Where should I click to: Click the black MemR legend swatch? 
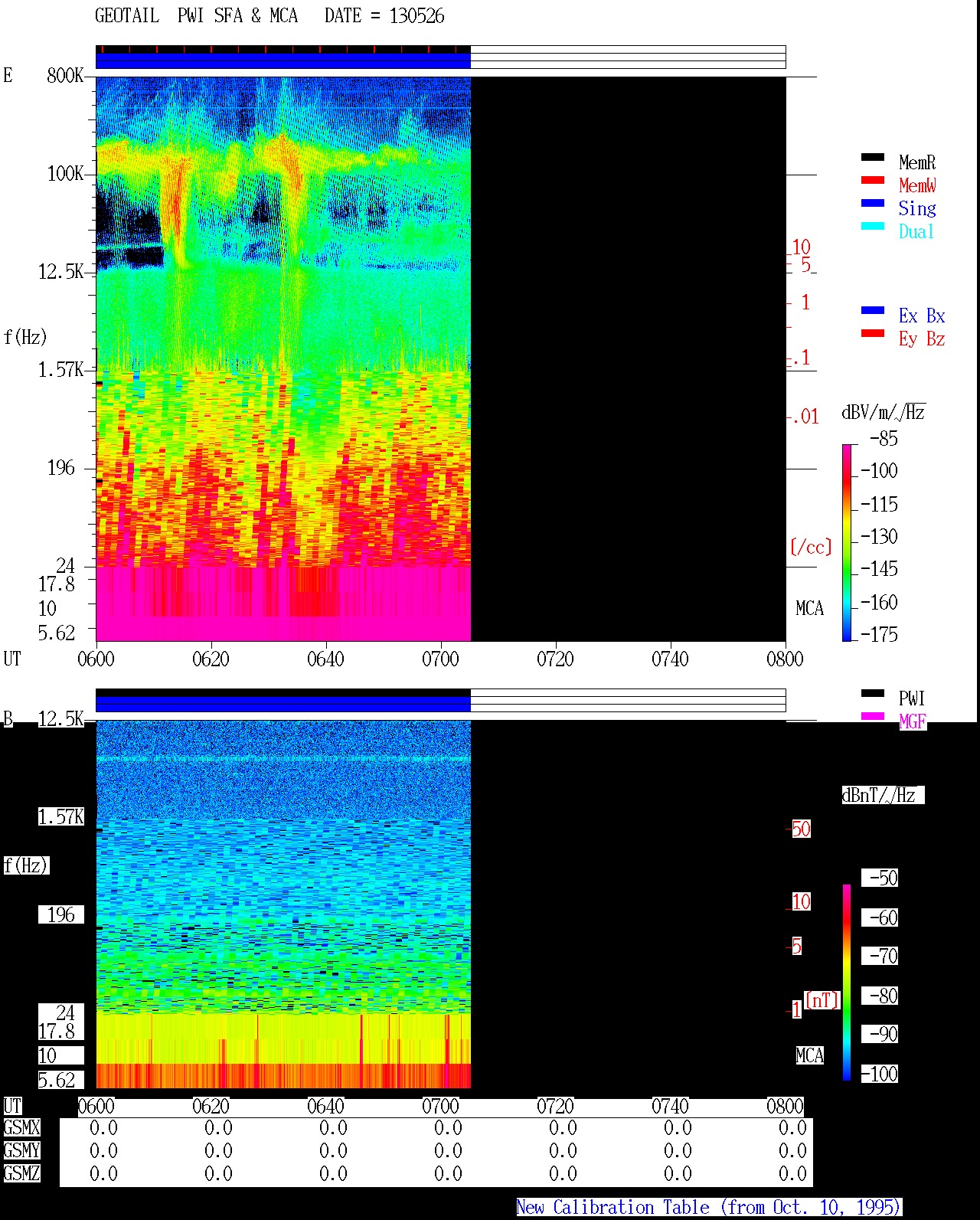(873, 157)
